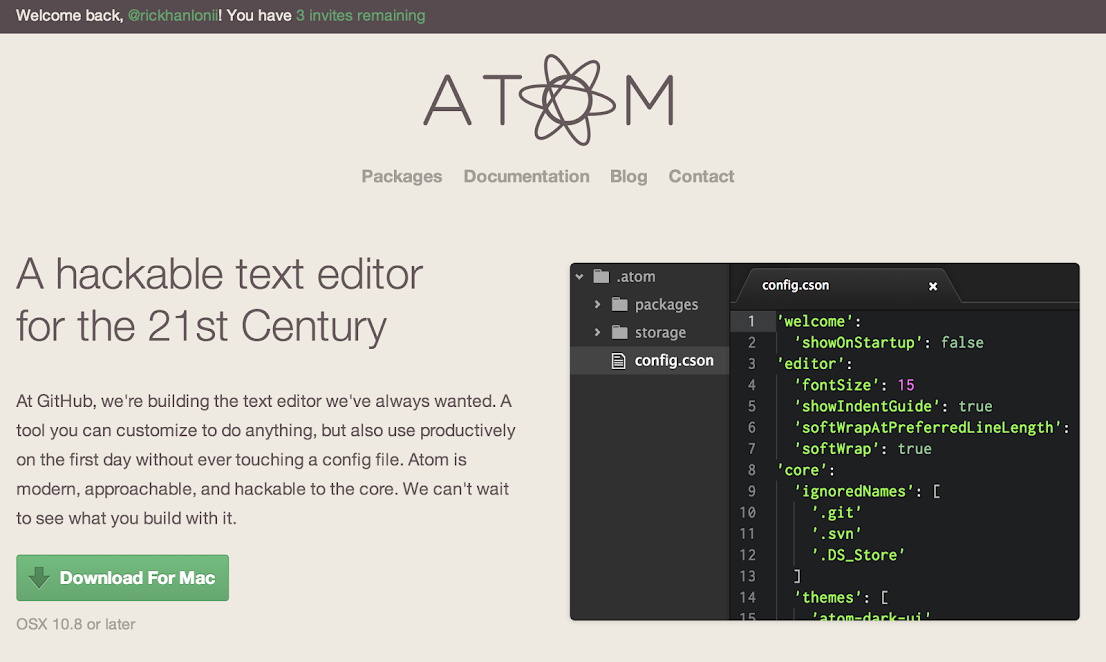This screenshot has height=662, width=1106.
Task: Click the 'ignoredNames' key
Action: pos(853,491)
